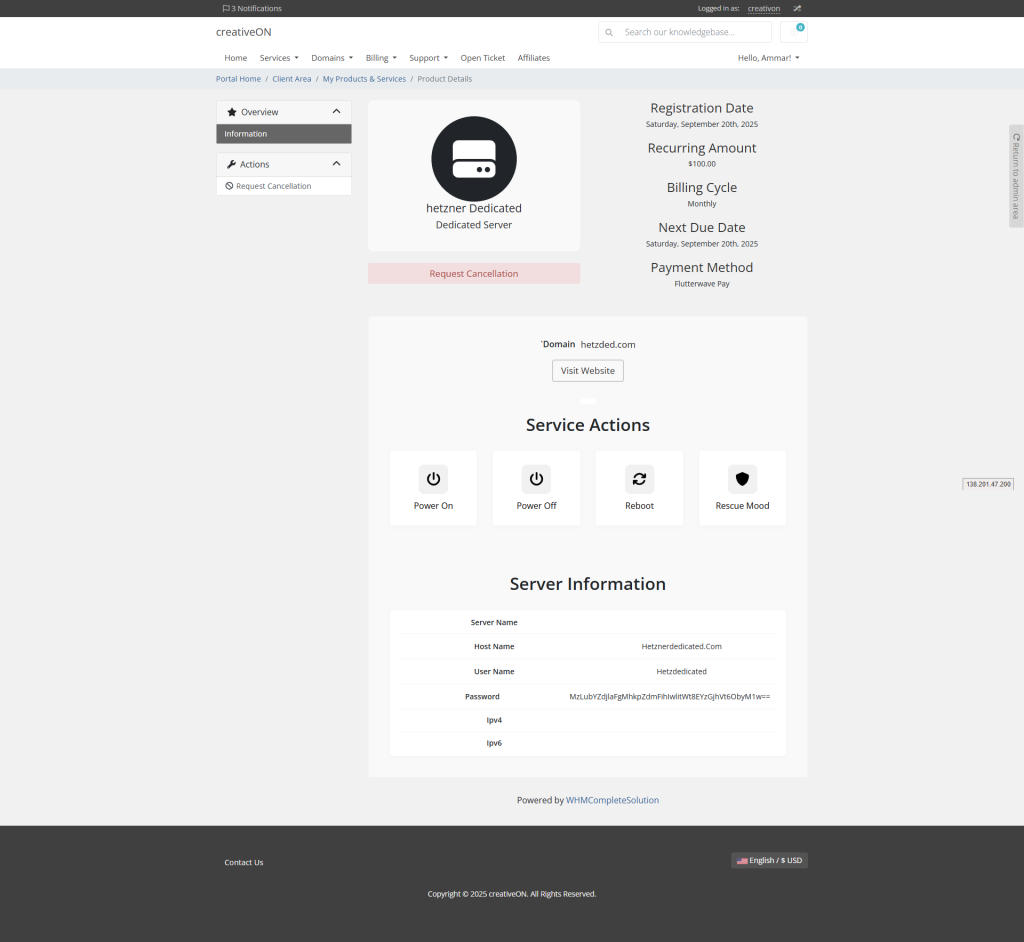Select Affiliates from the navigation bar
The image size is (1024, 942).
(x=533, y=57)
